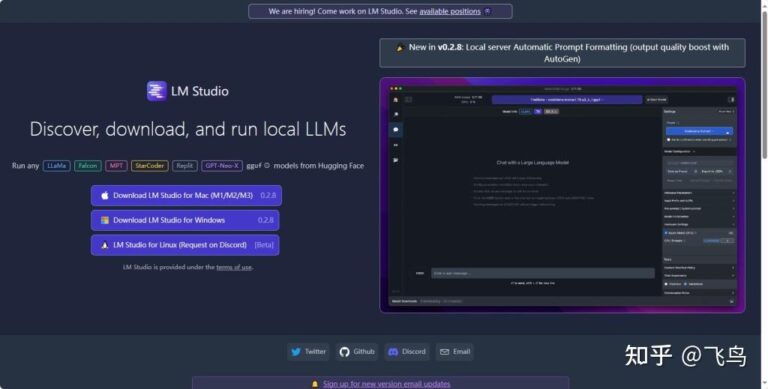Select the StarCoder model tag

tap(149, 166)
